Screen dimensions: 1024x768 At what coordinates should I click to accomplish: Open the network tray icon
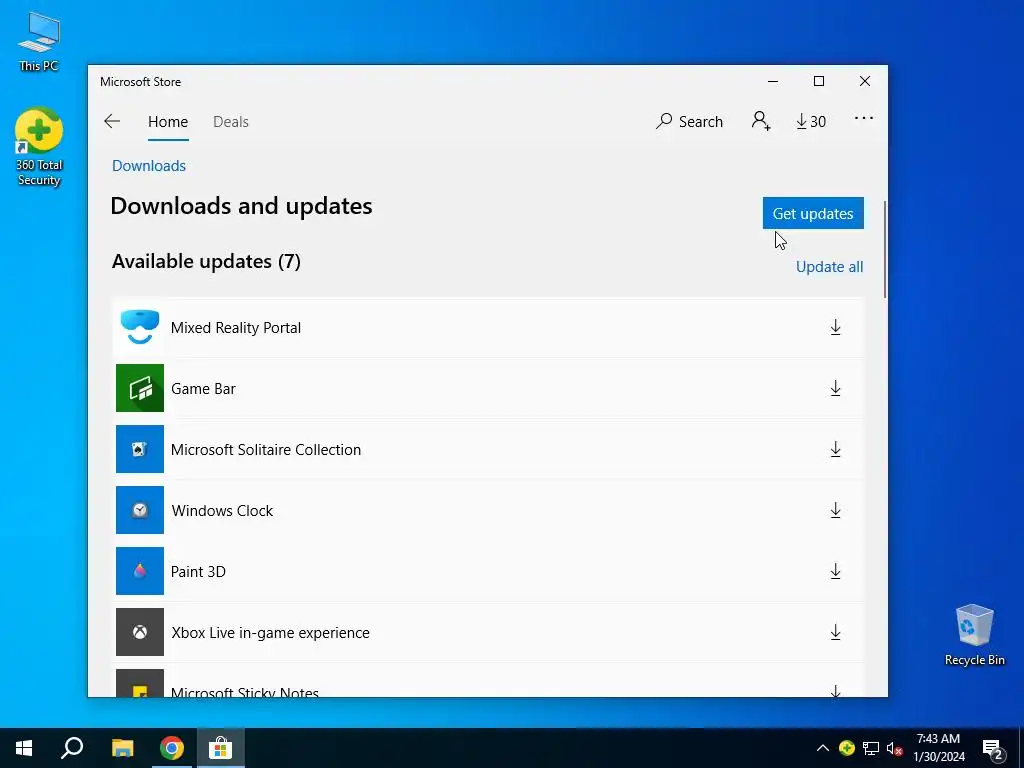[x=871, y=748]
